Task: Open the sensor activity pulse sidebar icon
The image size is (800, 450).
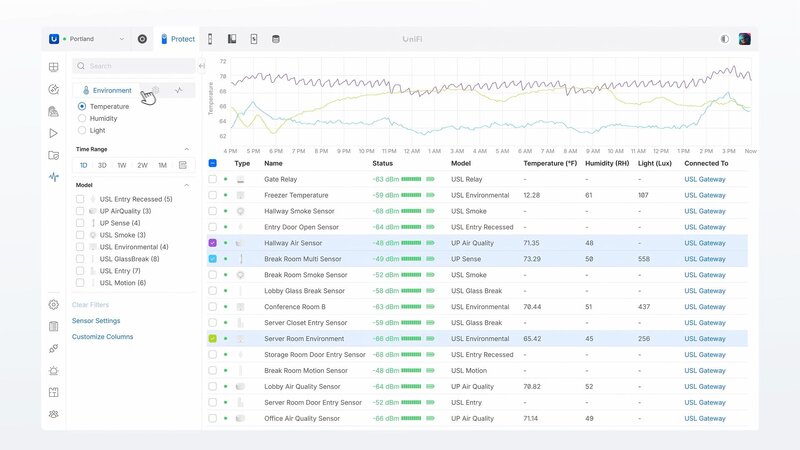Action: point(54,177)
